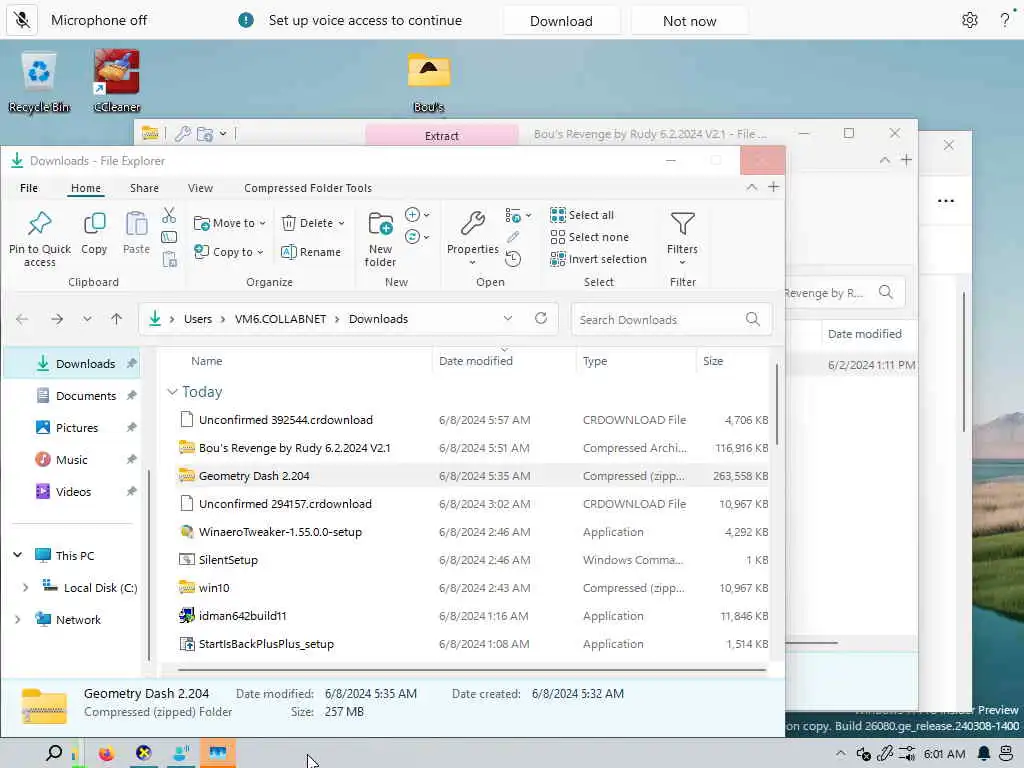Viewport: 1024px width, 768px height.
Task: Select Videos in Quick access
Action: [73, 492]
